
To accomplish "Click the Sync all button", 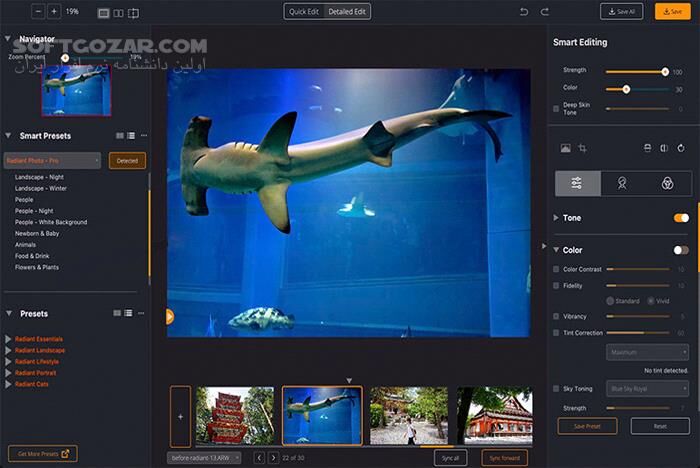I will pos(450,458).
